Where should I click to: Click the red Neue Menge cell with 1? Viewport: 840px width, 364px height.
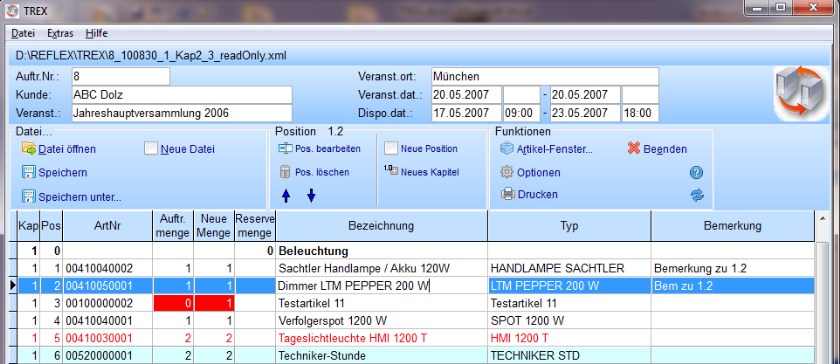click(x=214, y=303)
